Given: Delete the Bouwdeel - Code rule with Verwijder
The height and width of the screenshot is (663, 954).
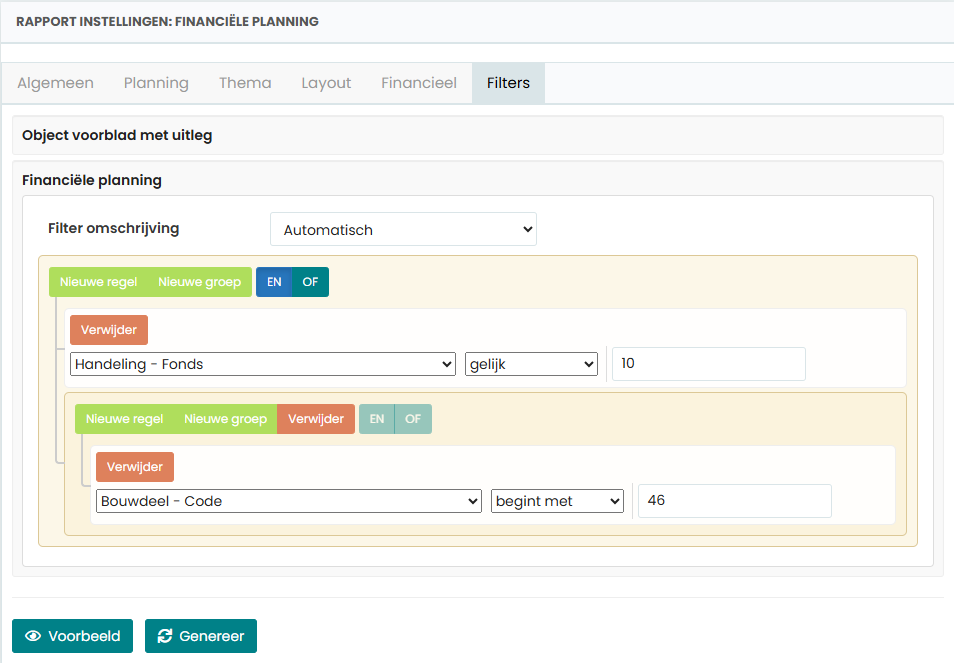Looking at the screenshot, I should pyautogui.click(x=135, y=467).
